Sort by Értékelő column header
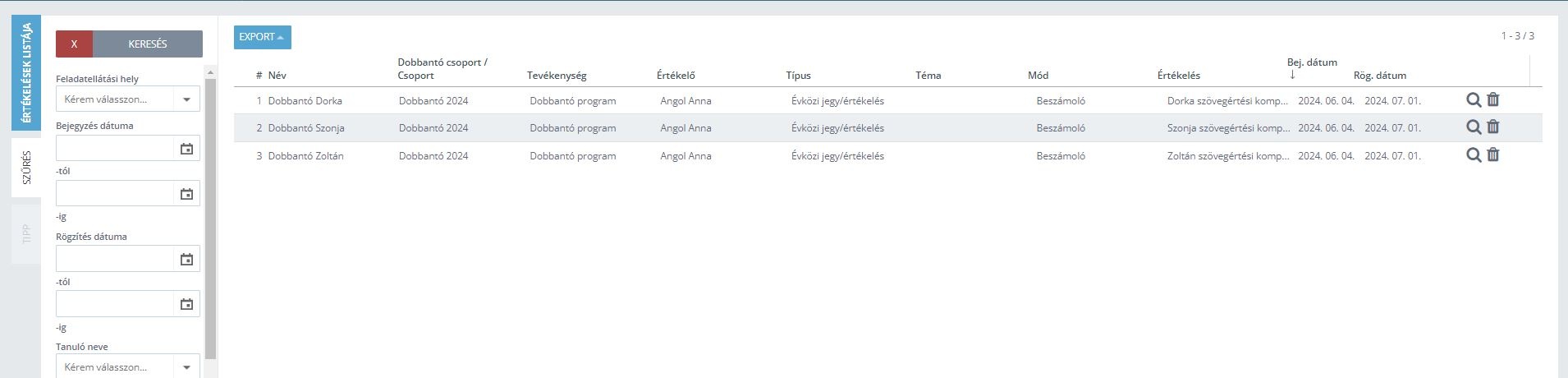Image resolution: width=1568 pixels, height=378 pixels. pos(676,76)
